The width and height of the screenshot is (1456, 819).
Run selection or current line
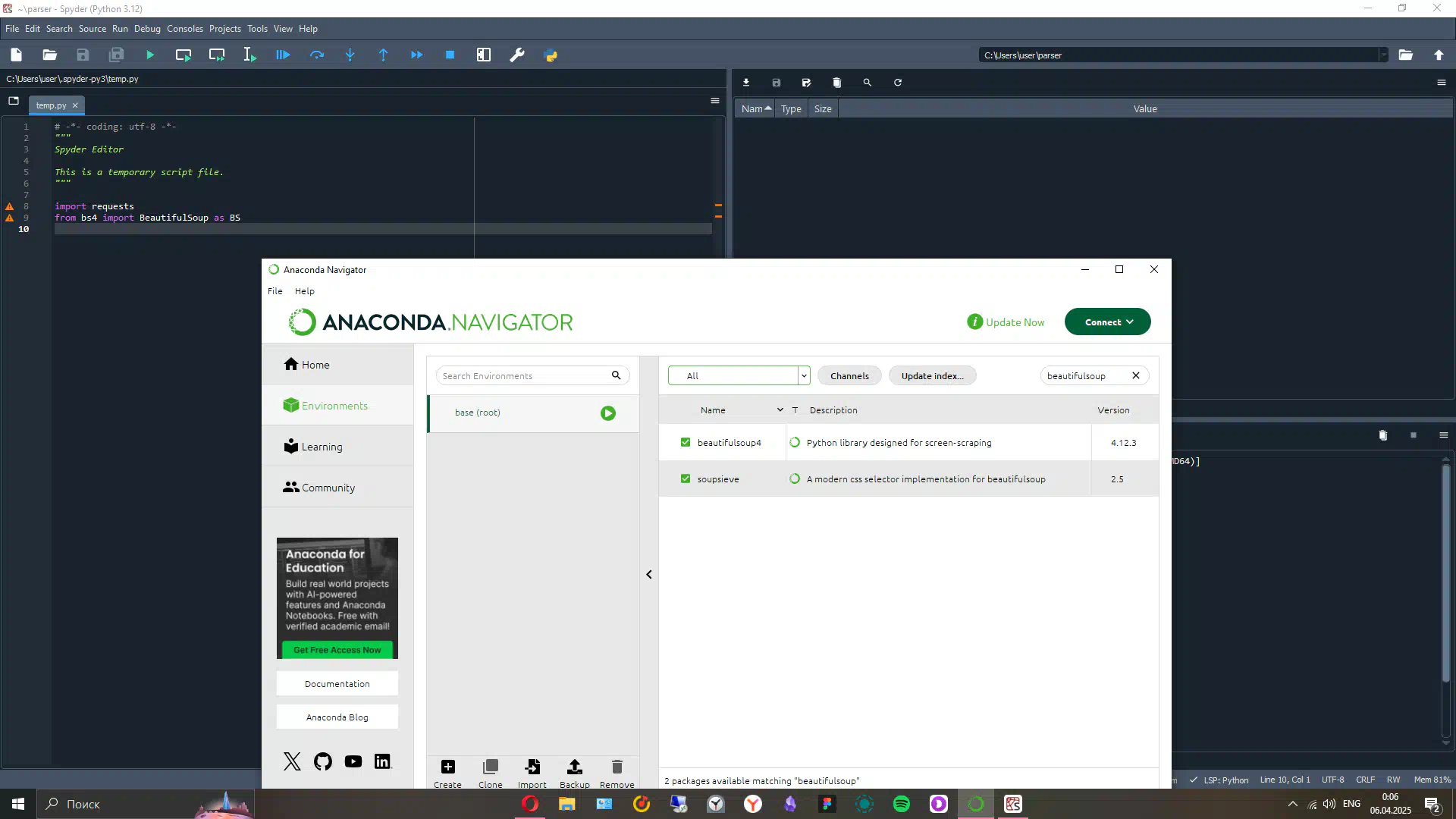(249, 55)
